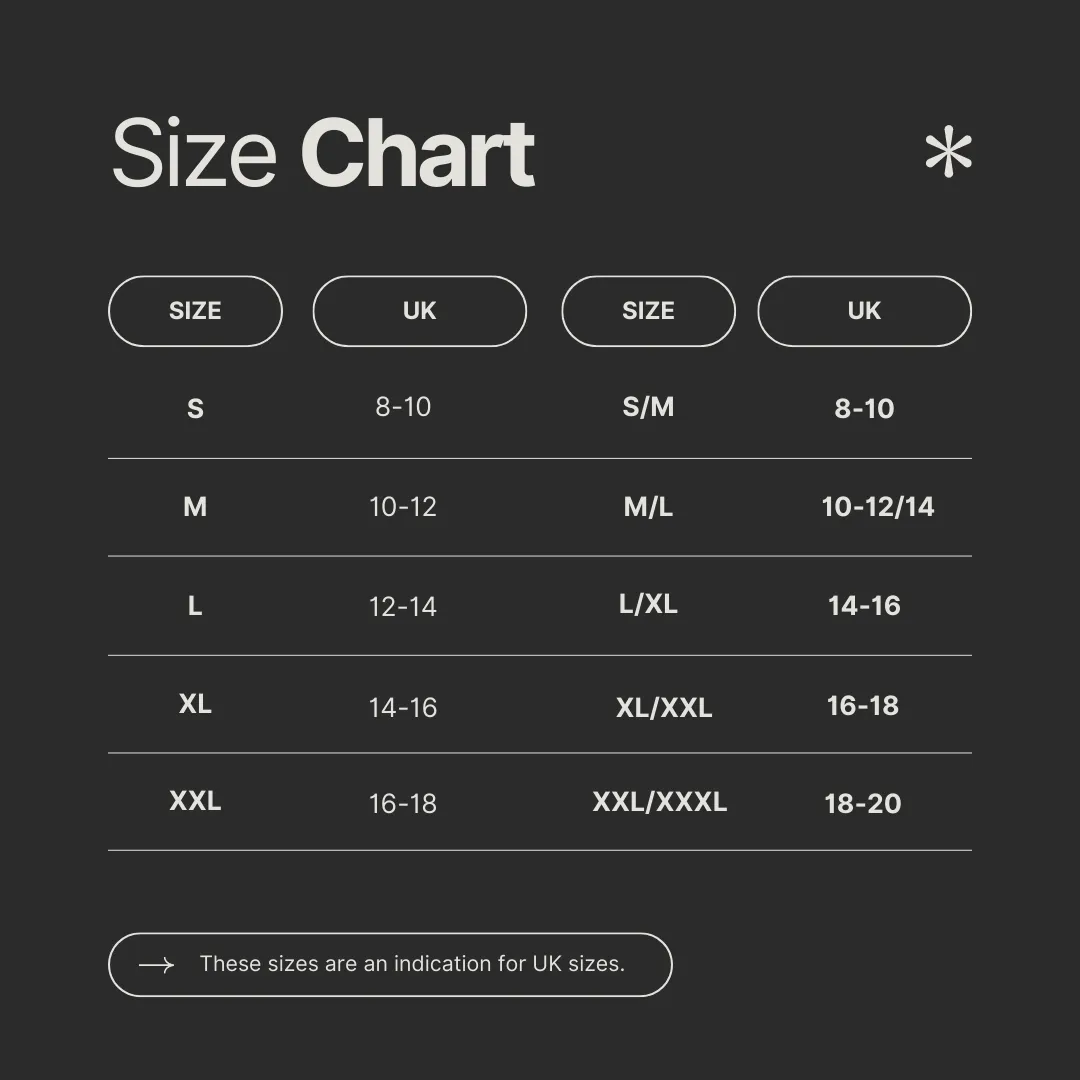Viewport: 1080px width, 1080px height.
Task: Select the single L size label
Action: point(195,606)
